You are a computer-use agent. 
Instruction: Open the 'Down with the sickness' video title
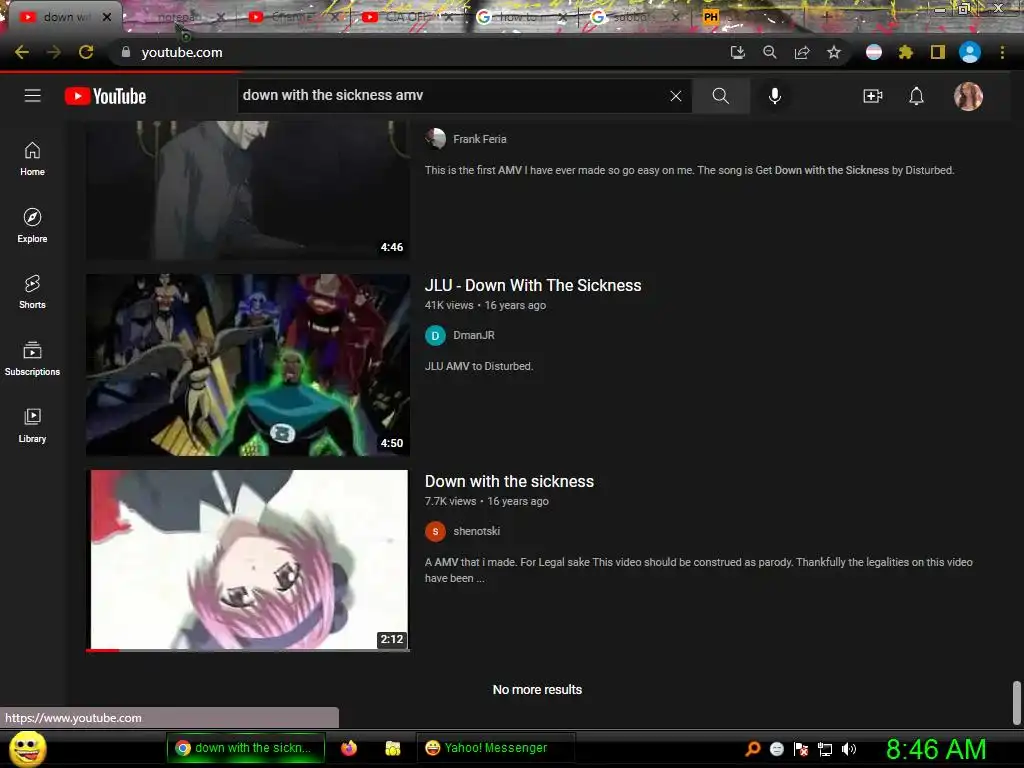pos(509,481)
